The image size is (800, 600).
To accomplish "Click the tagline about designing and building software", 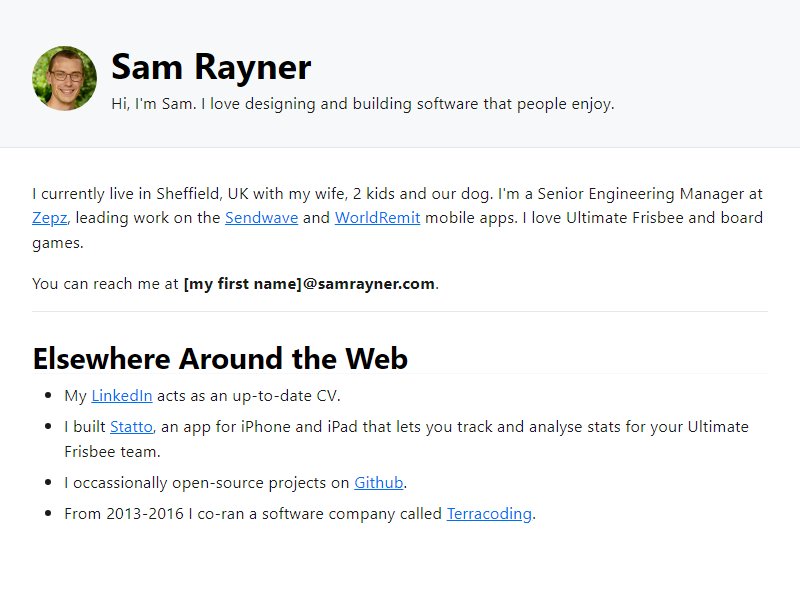I will (363, 104).
